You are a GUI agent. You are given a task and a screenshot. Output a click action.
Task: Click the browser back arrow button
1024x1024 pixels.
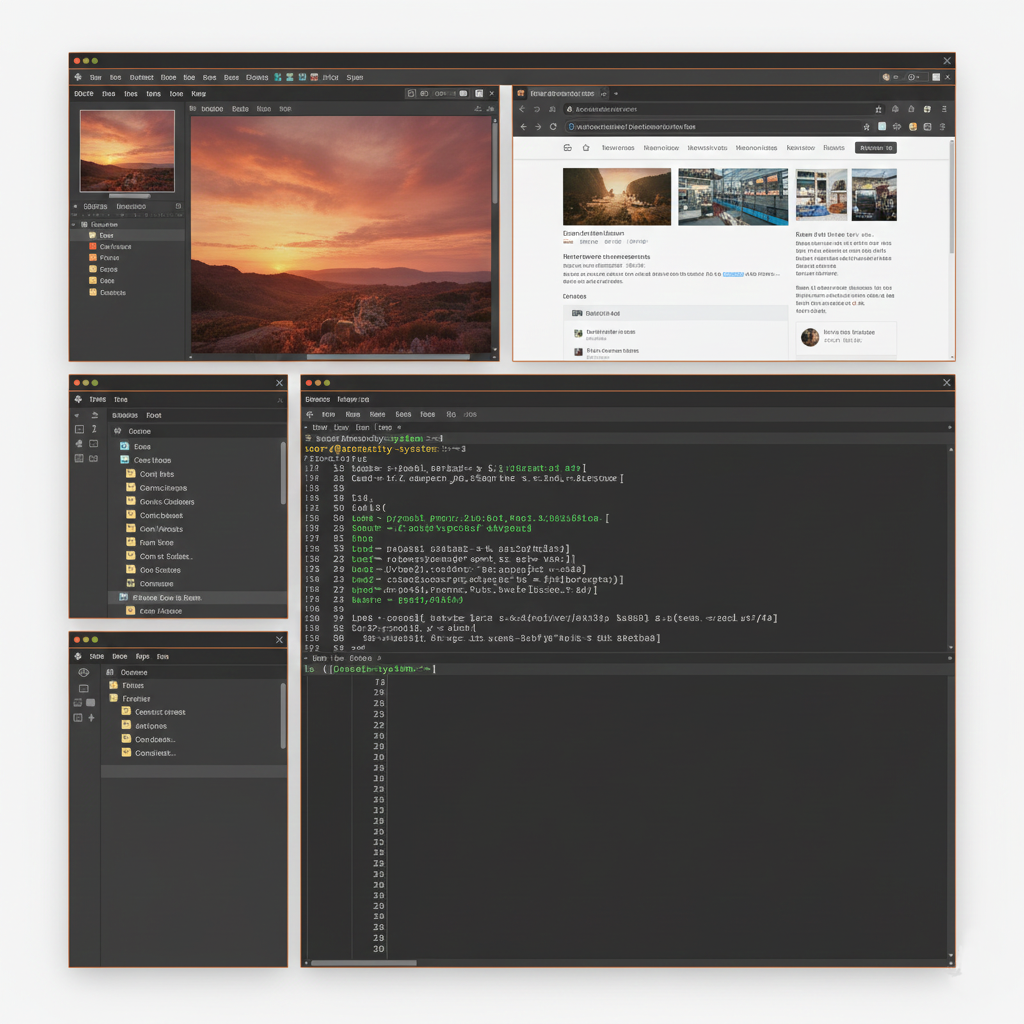click(522, 127)
